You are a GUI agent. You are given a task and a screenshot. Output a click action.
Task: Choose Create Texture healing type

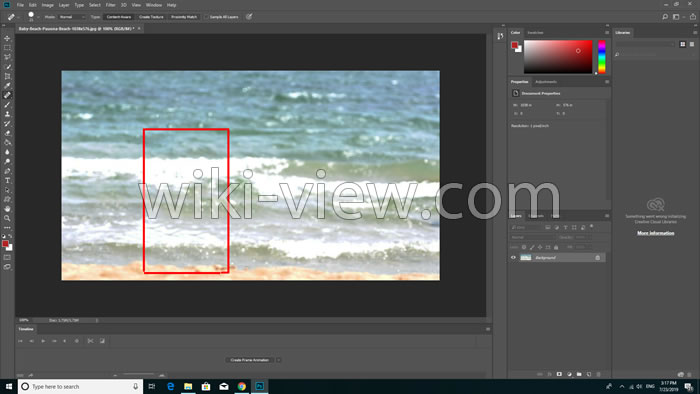tap(151, 17)
